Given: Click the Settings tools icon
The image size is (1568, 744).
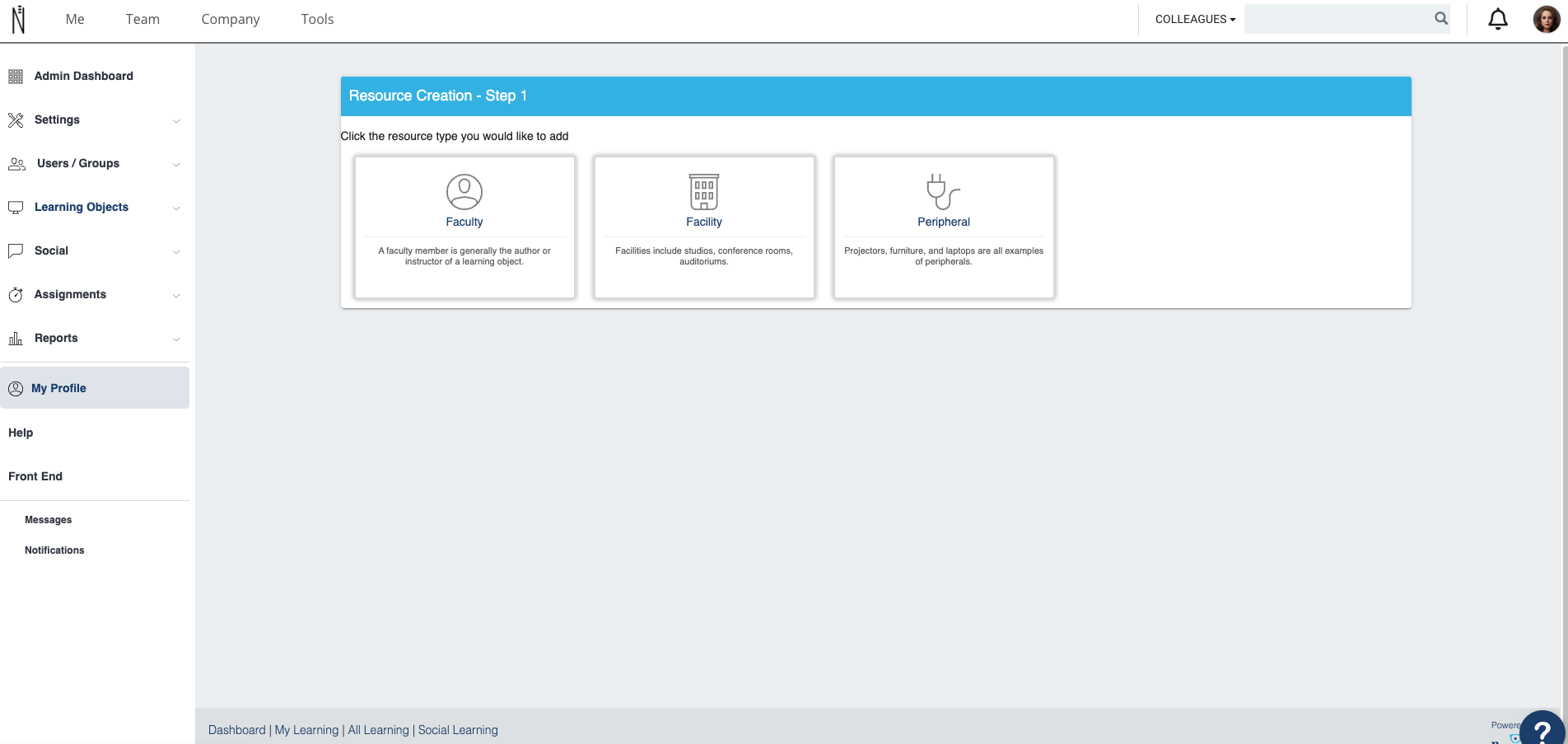Looking at the screenshot, I should [16, 120].
